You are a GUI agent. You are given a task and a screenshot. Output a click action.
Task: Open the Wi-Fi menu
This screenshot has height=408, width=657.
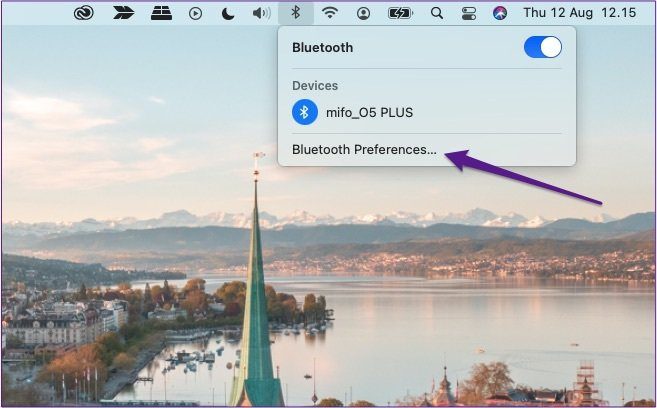(330, 13)
